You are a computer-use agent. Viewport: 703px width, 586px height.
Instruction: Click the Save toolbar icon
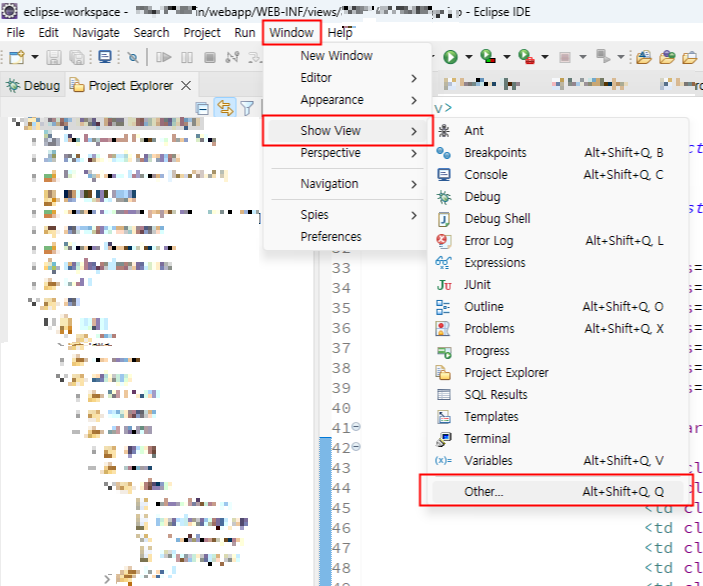click(54, 57)
